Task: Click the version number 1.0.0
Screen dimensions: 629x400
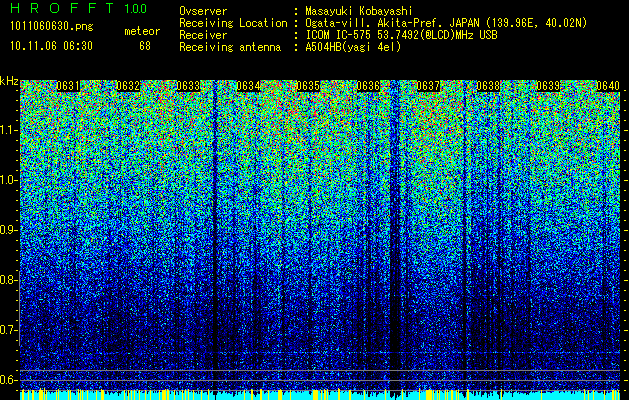Action: point(136,8)
